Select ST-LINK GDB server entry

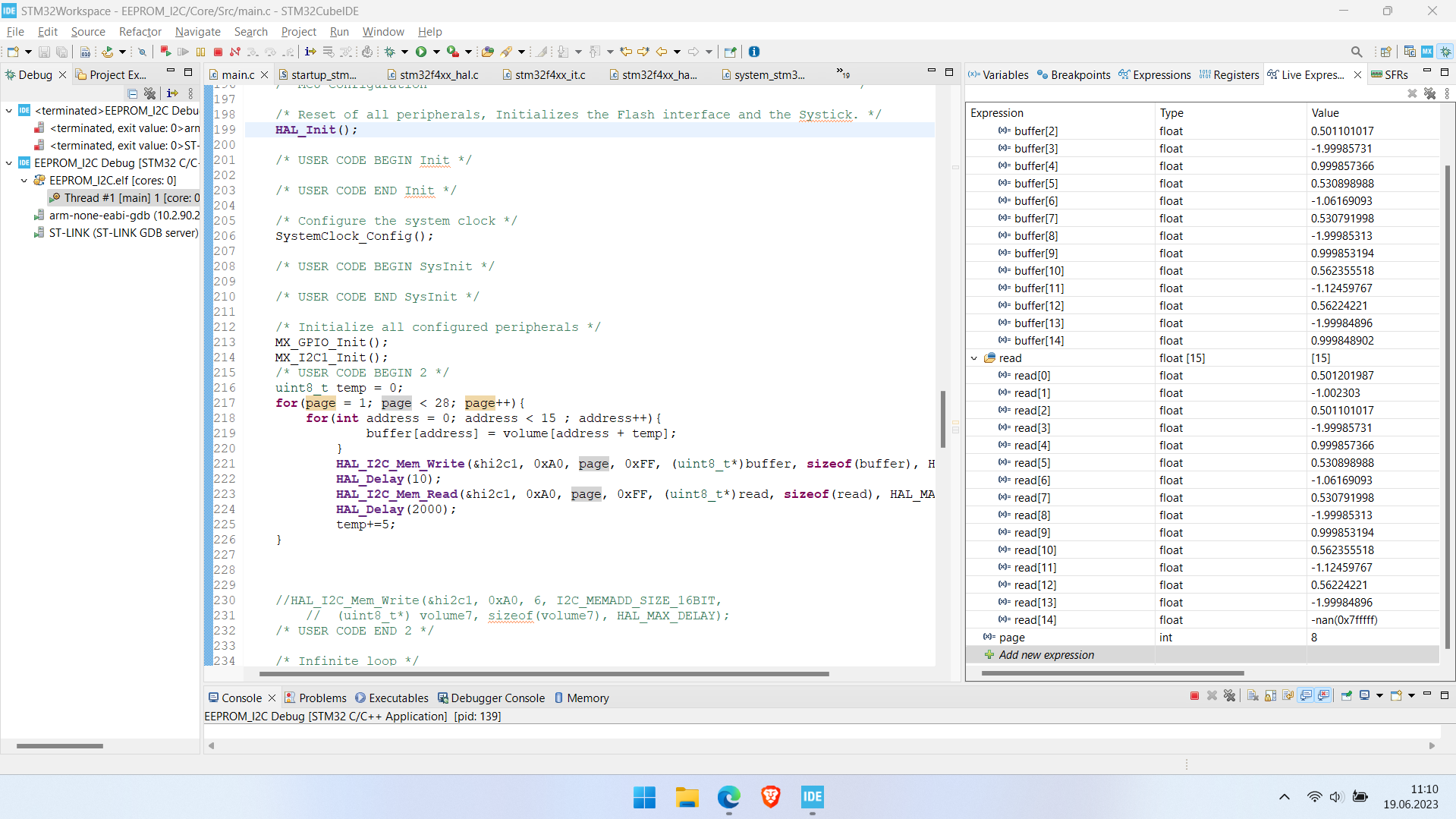pos(116,233)
